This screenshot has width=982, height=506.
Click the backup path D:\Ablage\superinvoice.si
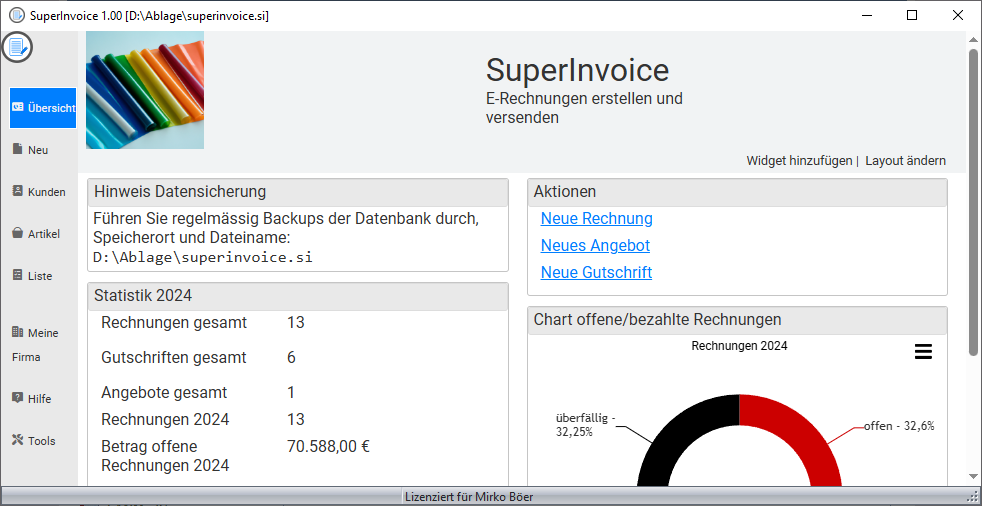[x=202, y=257]
